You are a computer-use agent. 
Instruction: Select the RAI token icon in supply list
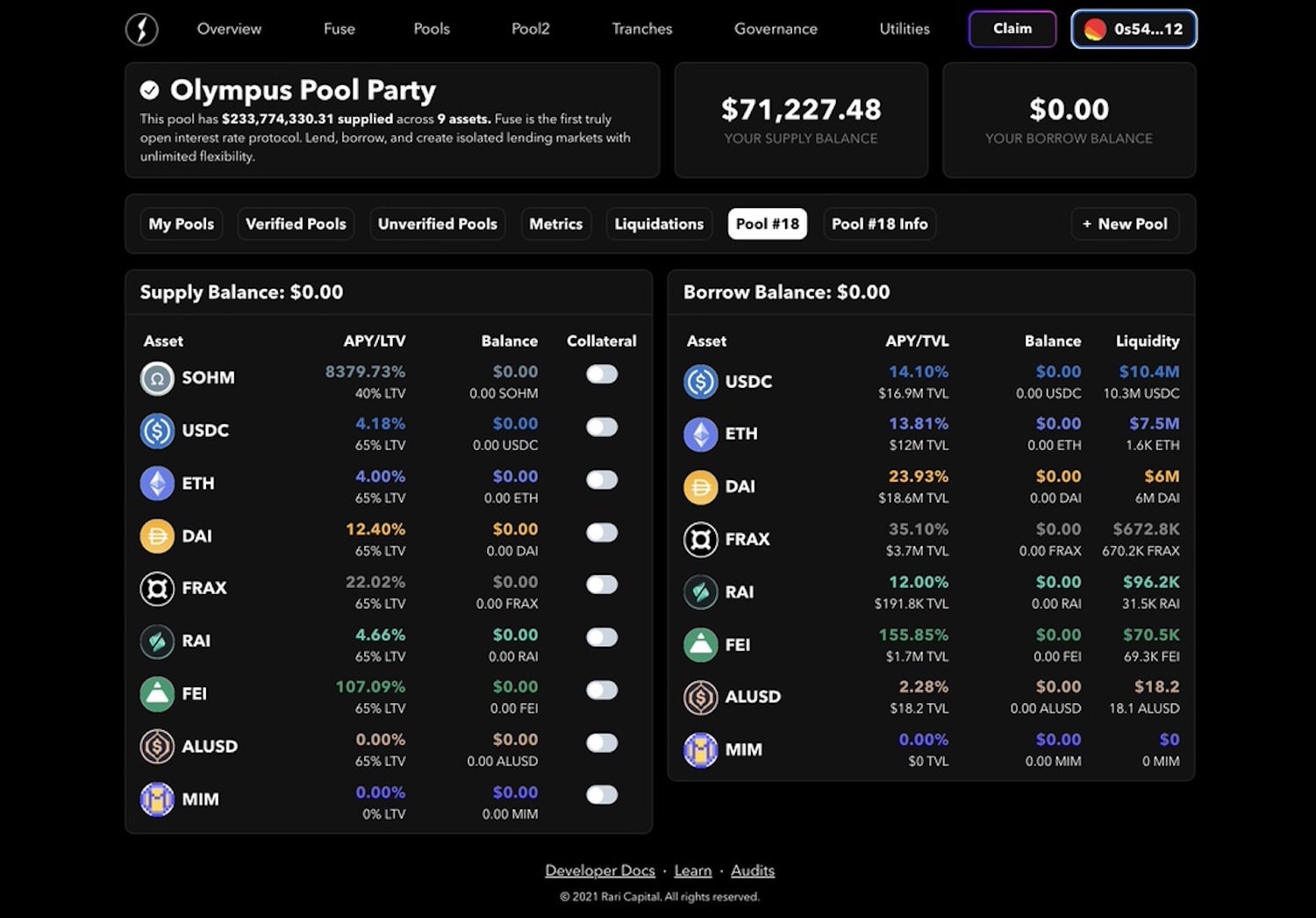point(157,642)
